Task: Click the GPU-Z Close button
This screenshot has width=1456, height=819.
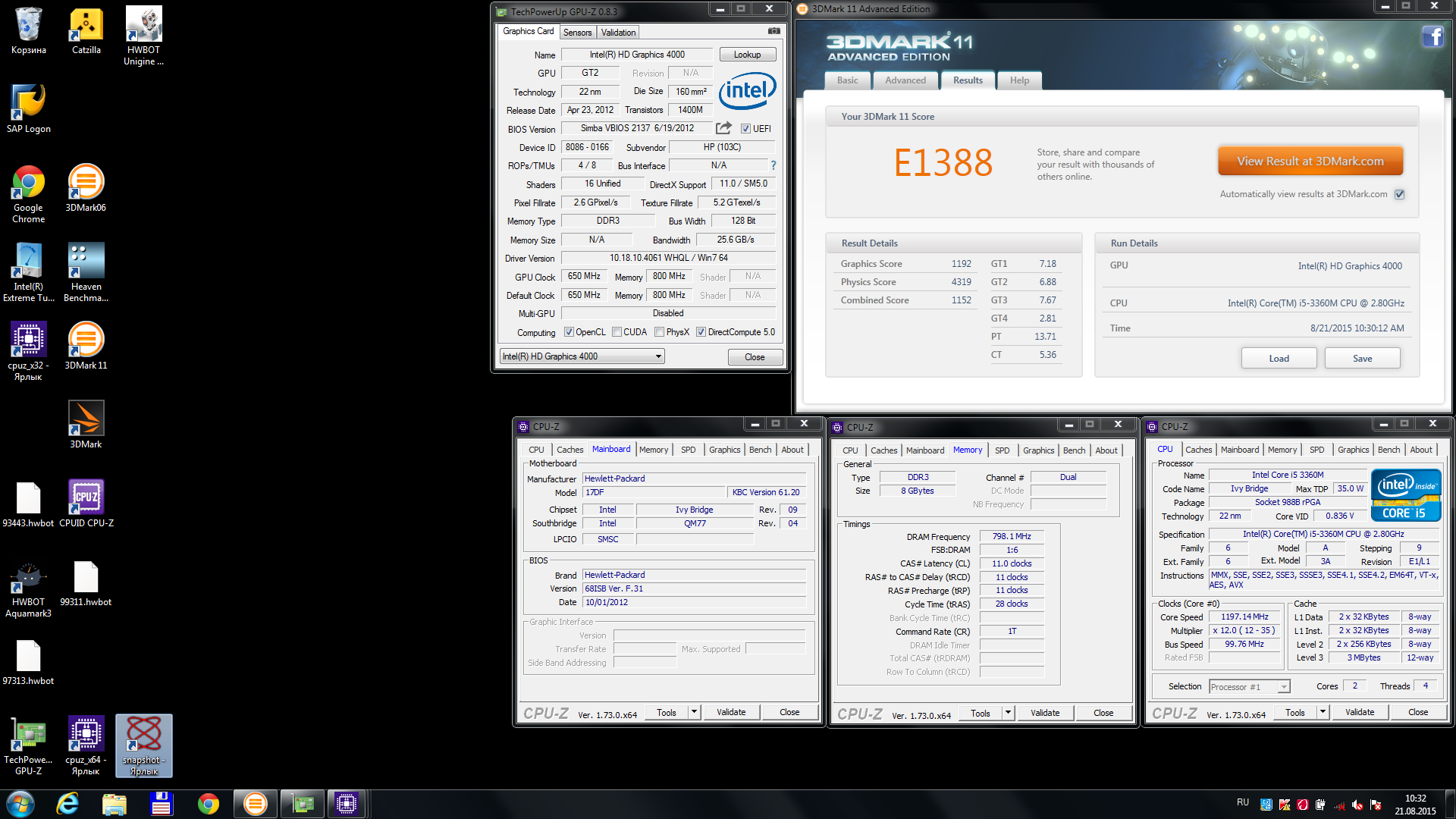Action: point(755,357)
